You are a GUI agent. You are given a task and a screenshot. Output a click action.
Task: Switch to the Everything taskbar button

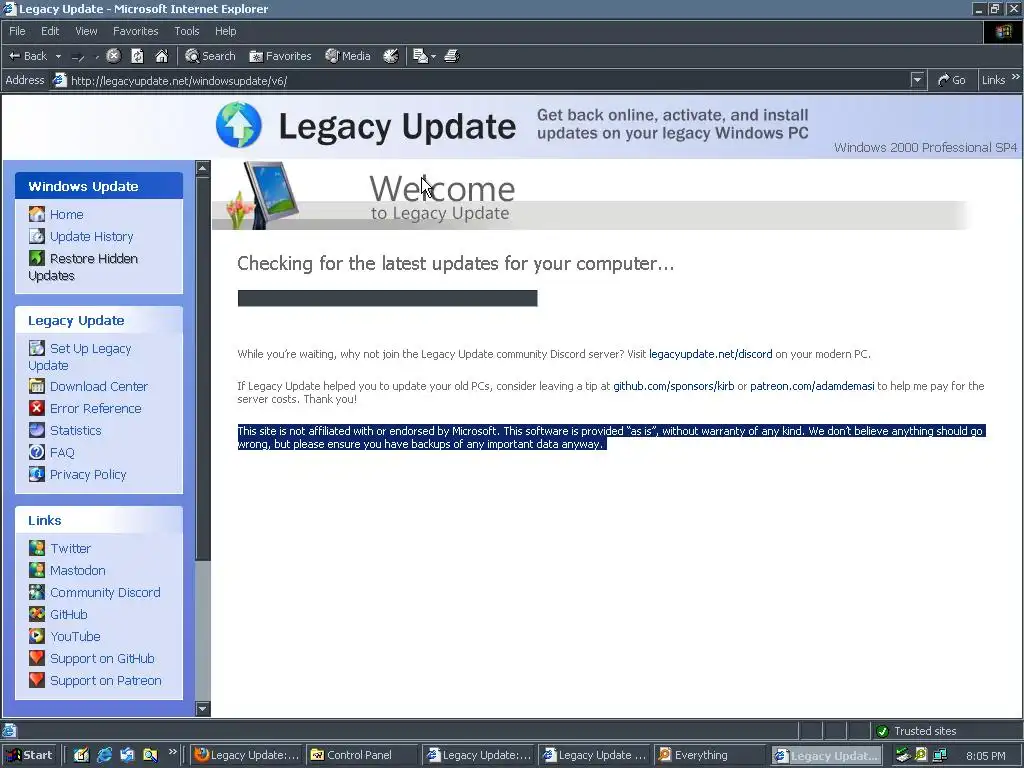709,755
